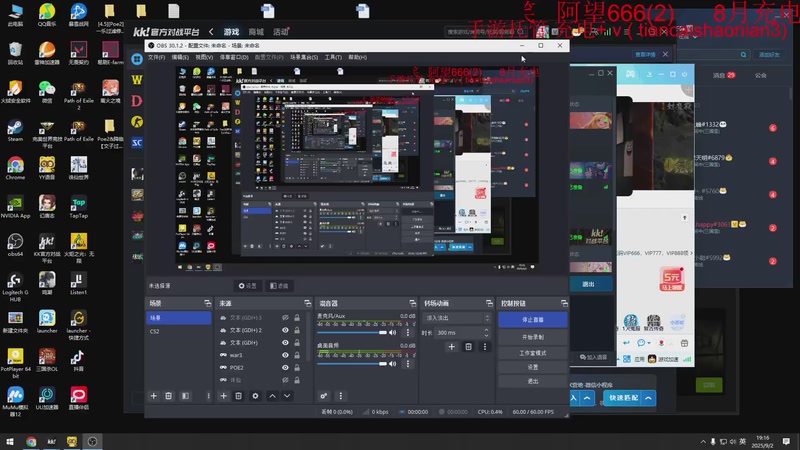Pop out the scenes dock

click(x=207, y=303)
